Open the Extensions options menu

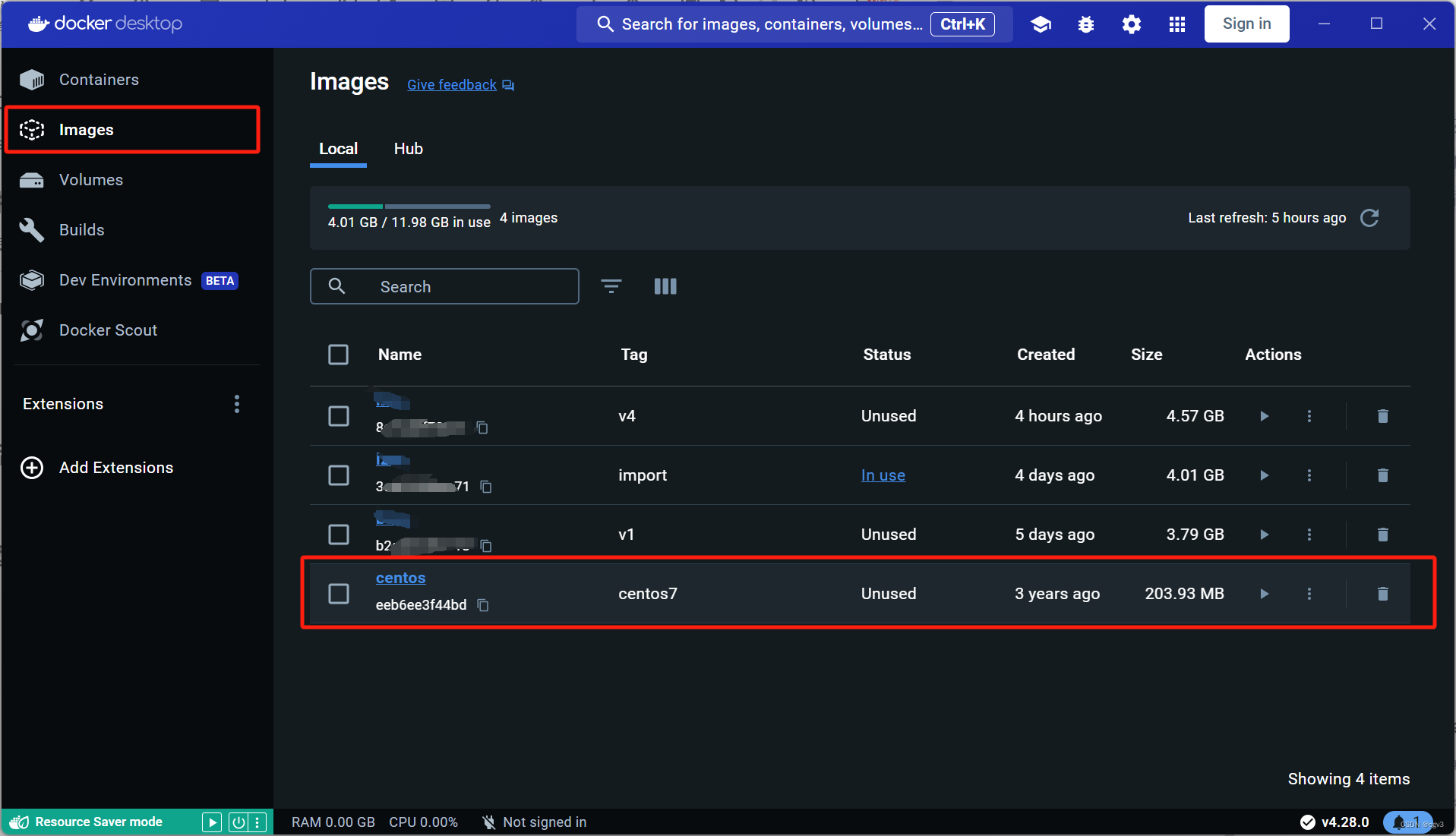(237, 404)
